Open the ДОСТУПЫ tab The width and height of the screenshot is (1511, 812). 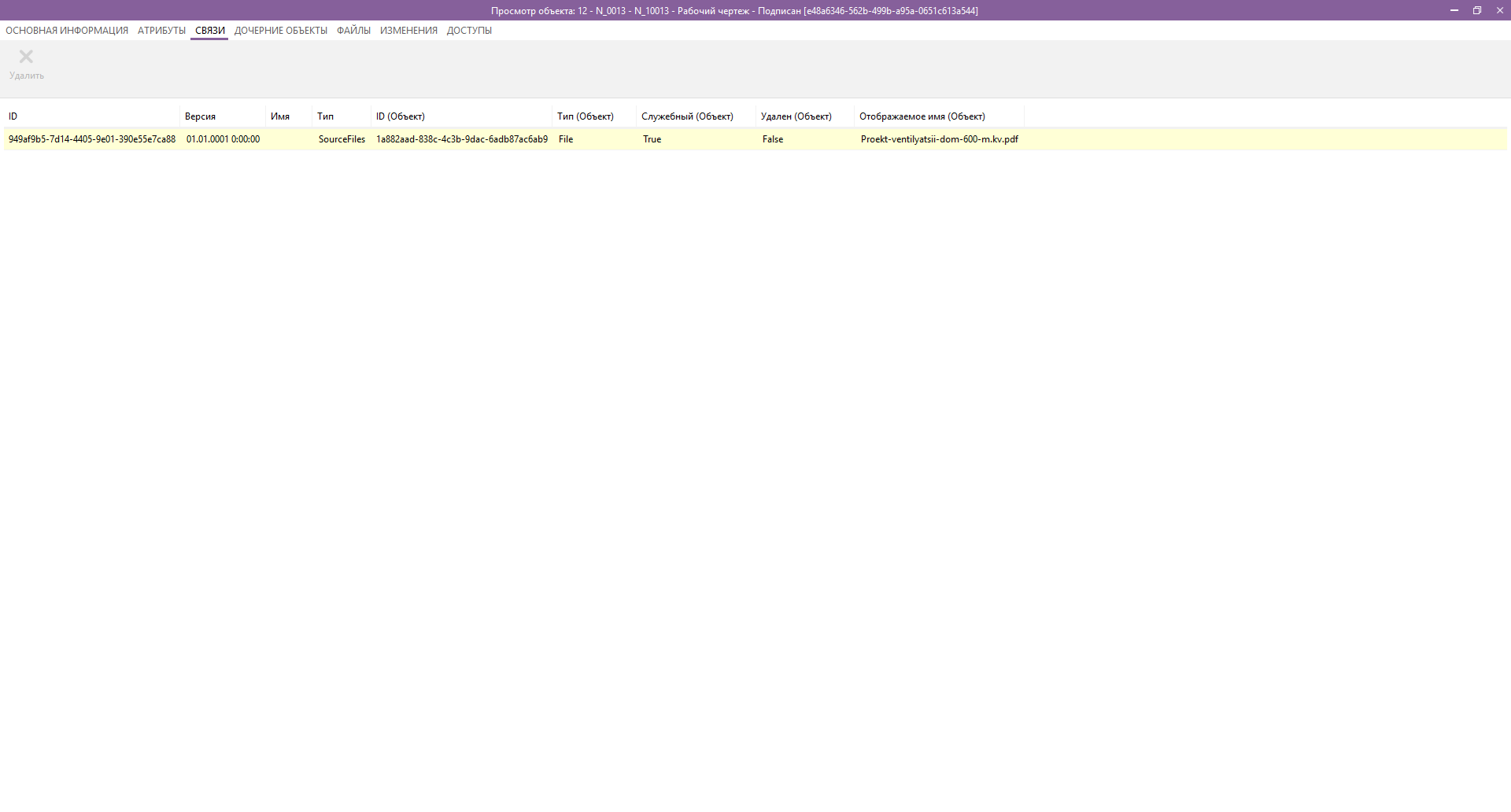click(469, 30)
